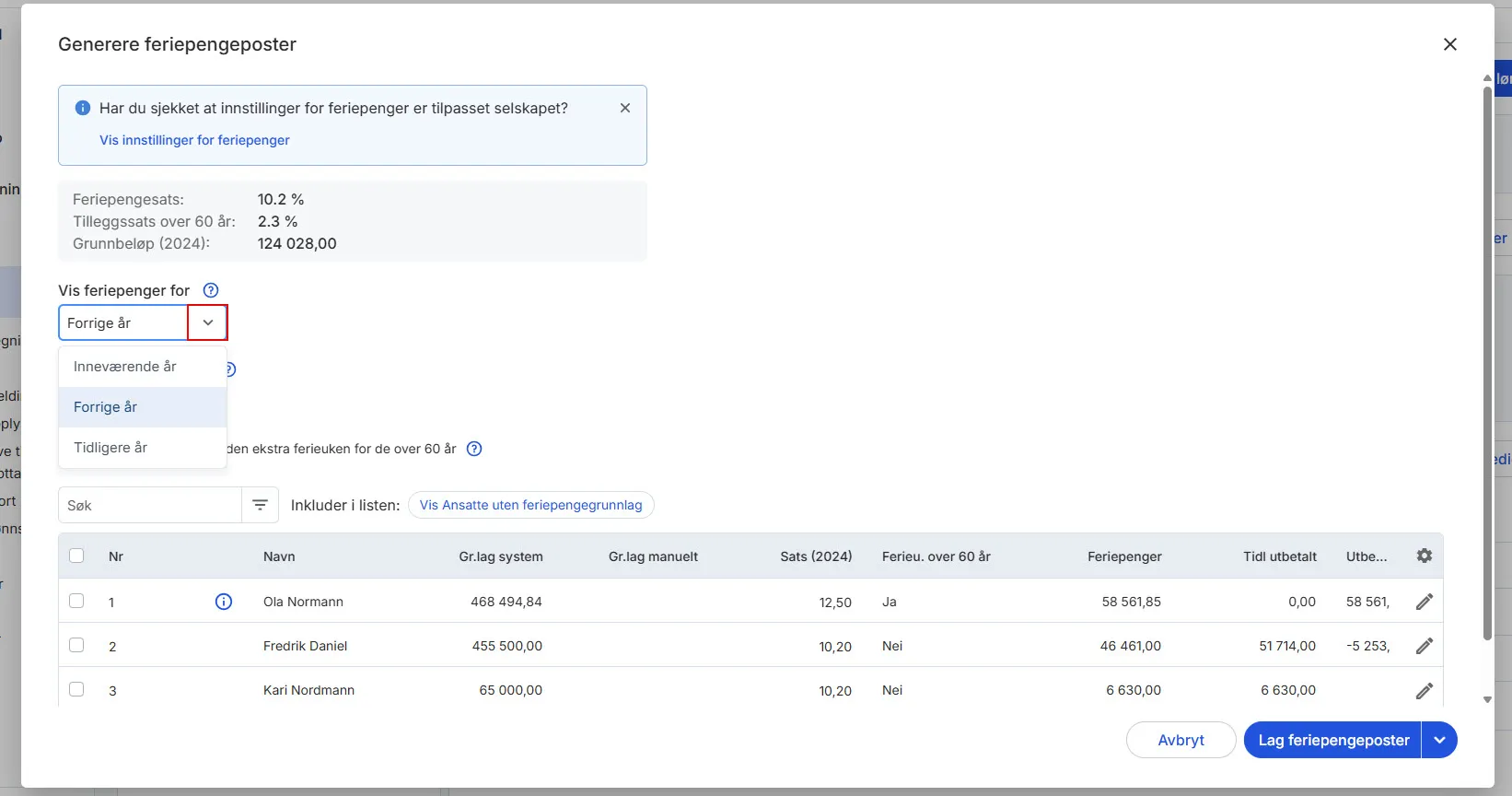Dismiss the feriepenger settings info banner

point(625,108)
